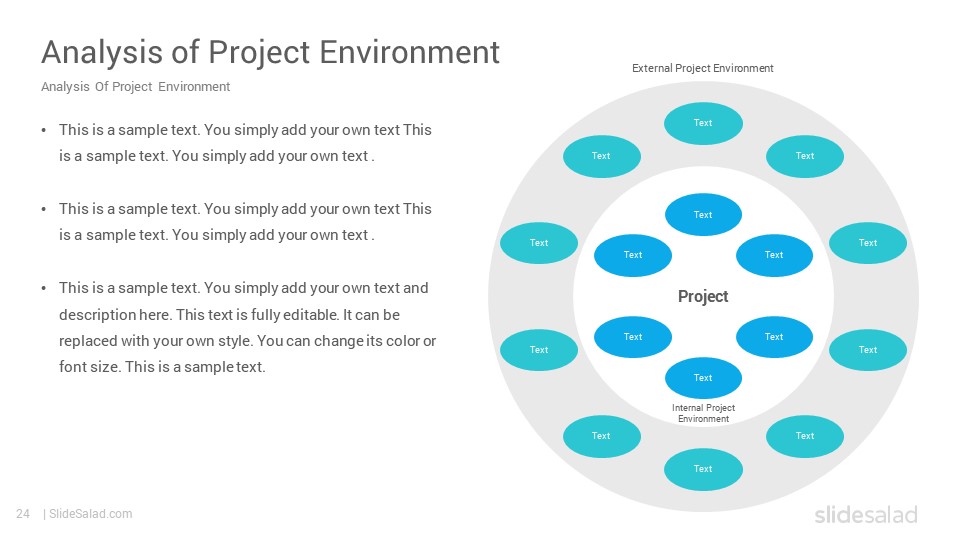The width and height of the screenshot is (960, 540).
Task: Select the upper-right teal oval of outer ring
Action: (x=804, y=156)
